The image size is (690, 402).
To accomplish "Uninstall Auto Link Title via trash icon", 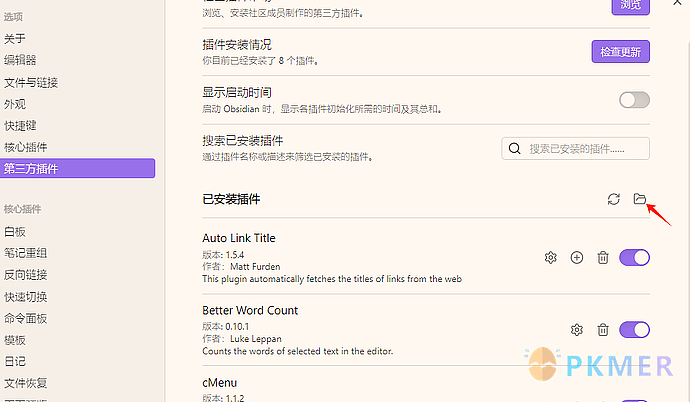I will click(x=603, y=257).
